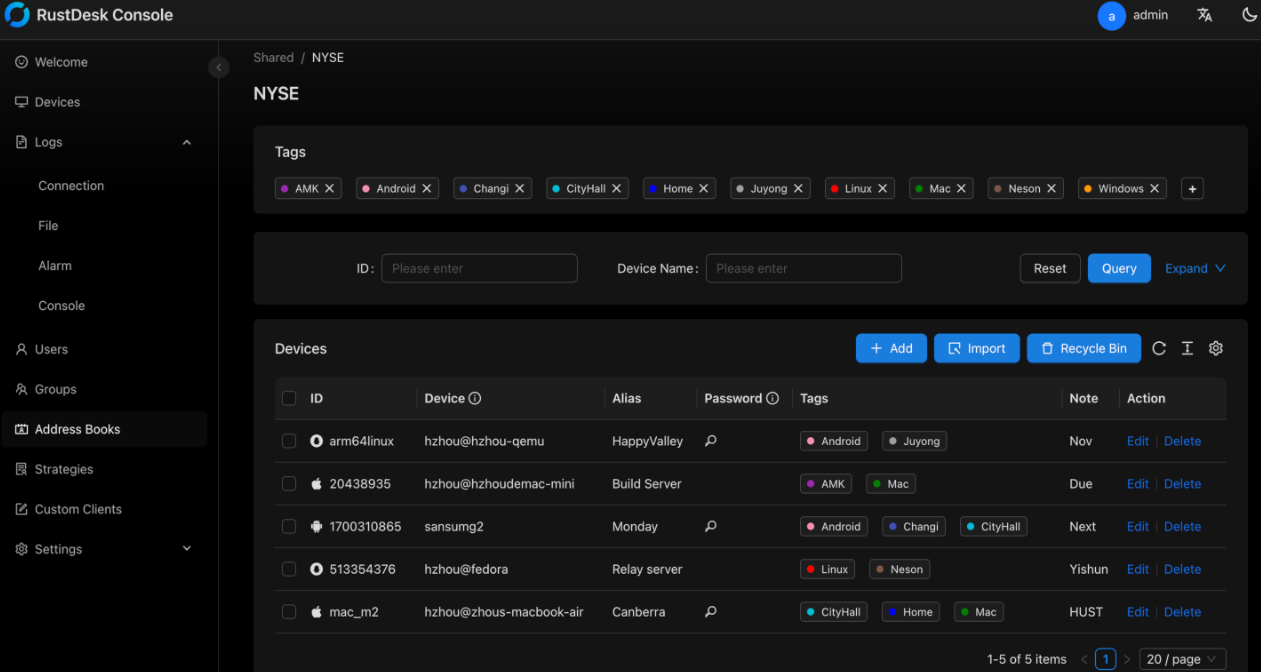Click Linux OS icon beside arm64linux
This screenshot has width=1261, height=672.
coord(316,441)
